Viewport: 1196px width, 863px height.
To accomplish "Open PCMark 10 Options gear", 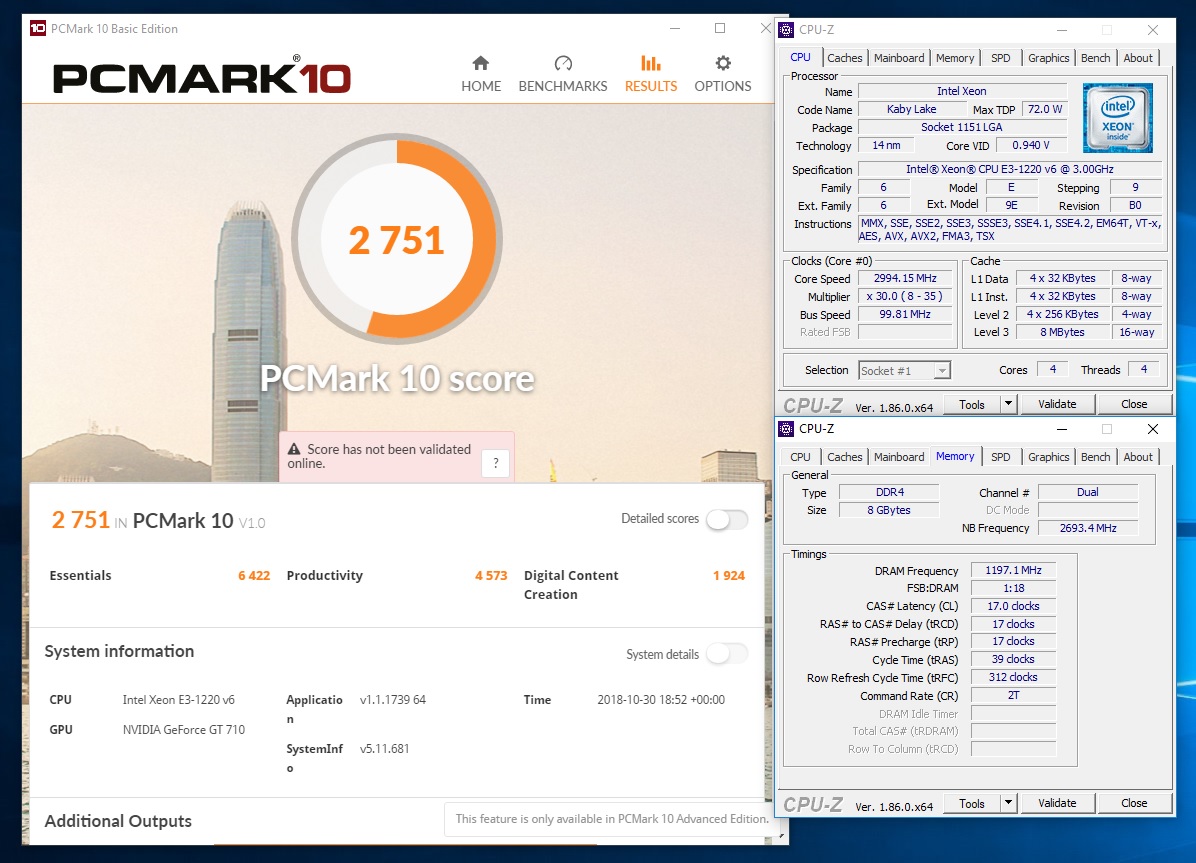I will click(722, 74).
